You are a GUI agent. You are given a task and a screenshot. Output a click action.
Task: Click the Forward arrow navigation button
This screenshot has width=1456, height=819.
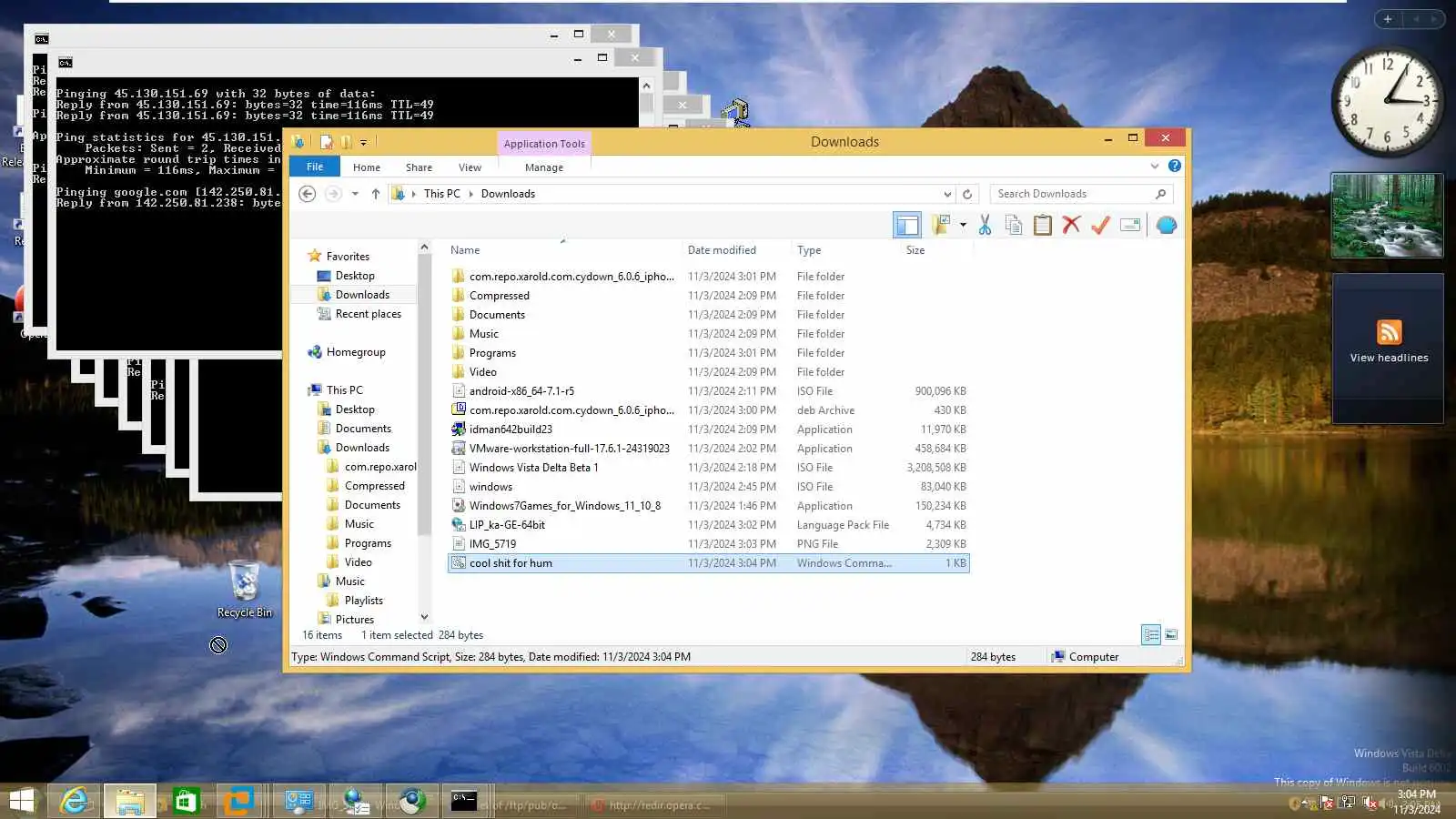click(333, 194)
